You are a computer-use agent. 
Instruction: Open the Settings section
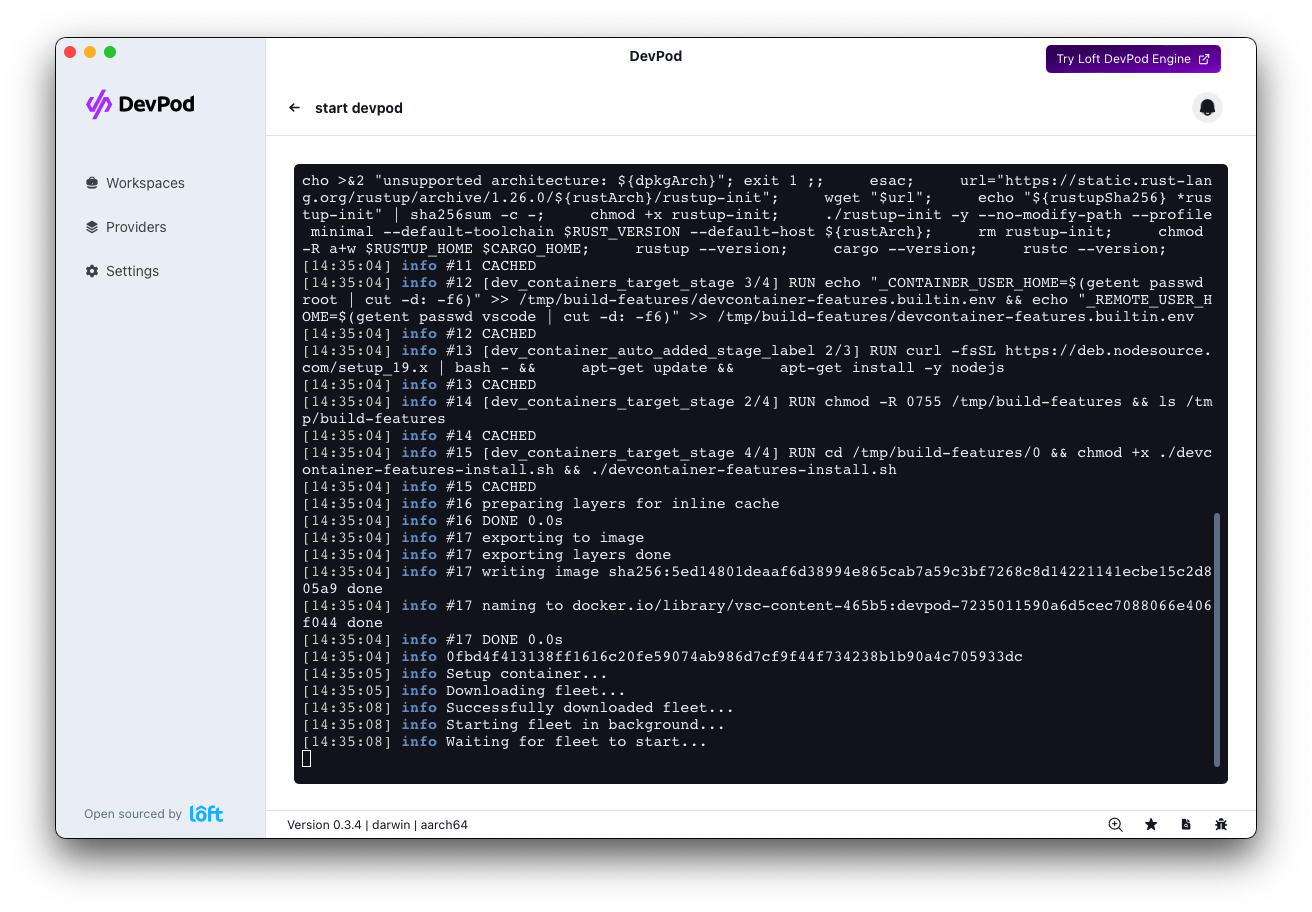(x=131, y=270)
